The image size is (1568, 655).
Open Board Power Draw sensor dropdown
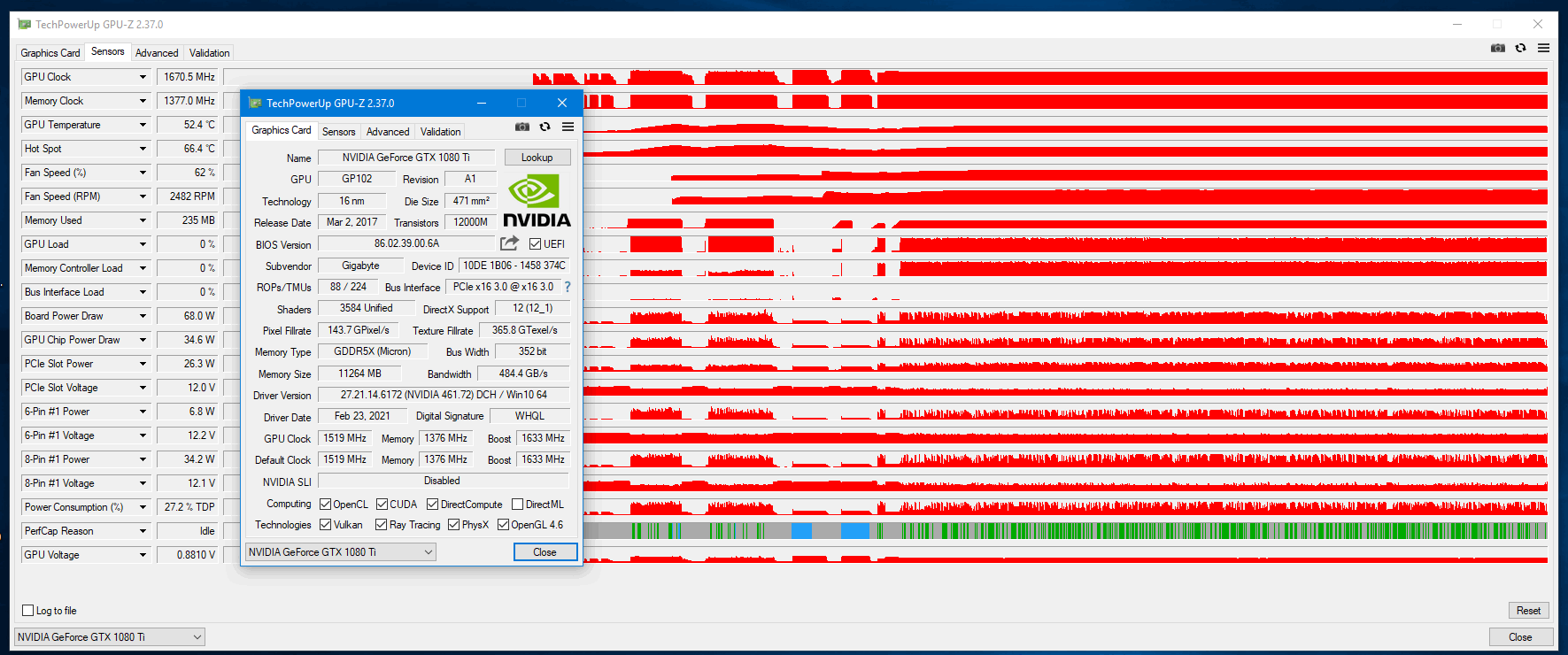pos(143,316)
